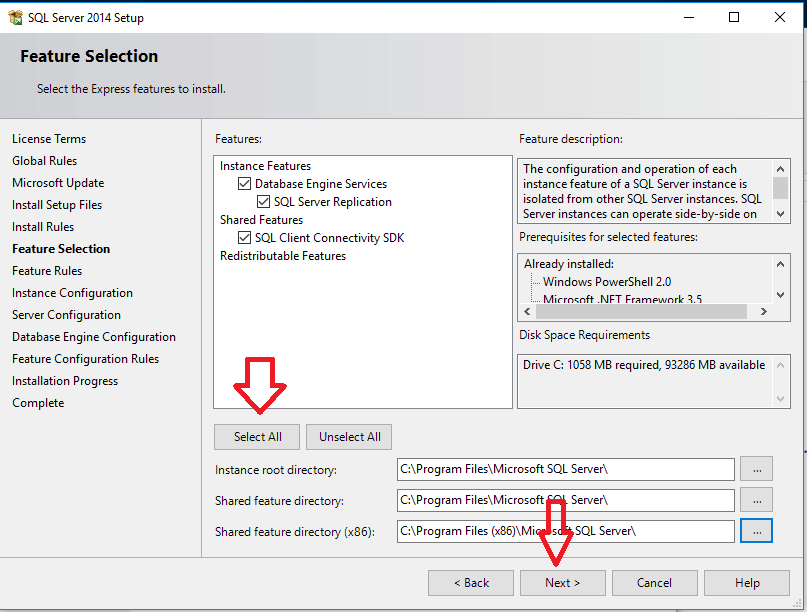Select Windows PowerShell 2.0 prerequisite

607,282
